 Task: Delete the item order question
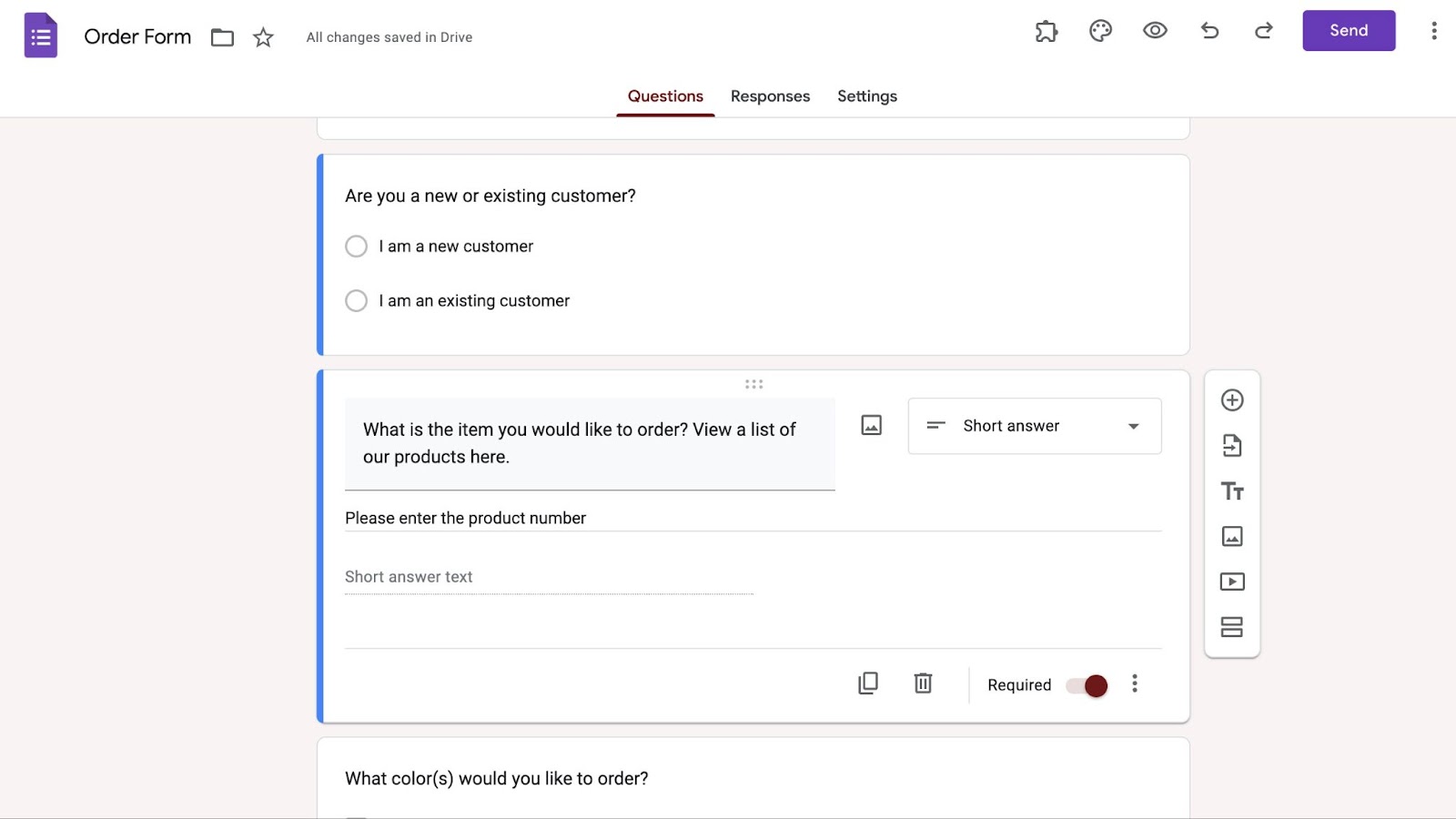click(923, 683)
